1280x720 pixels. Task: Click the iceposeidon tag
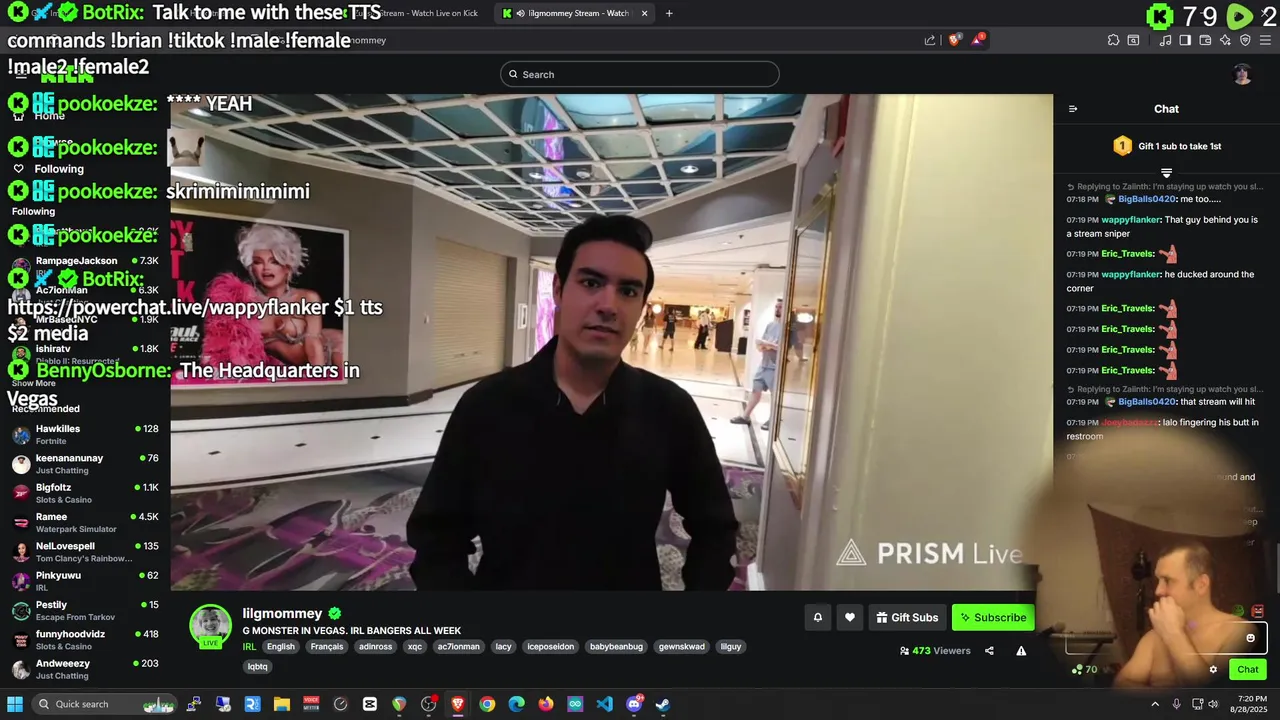tap(551, 646)
